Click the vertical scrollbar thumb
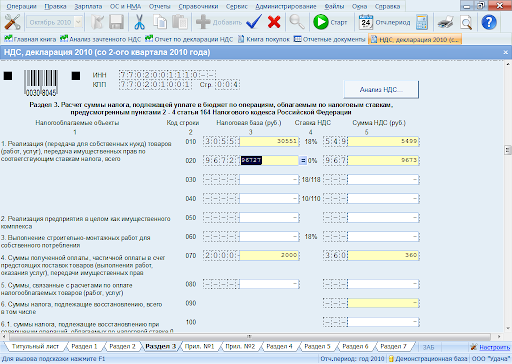The width and height of the screenshot is (512, 364). pyautogui.click(x=508, y=150)
